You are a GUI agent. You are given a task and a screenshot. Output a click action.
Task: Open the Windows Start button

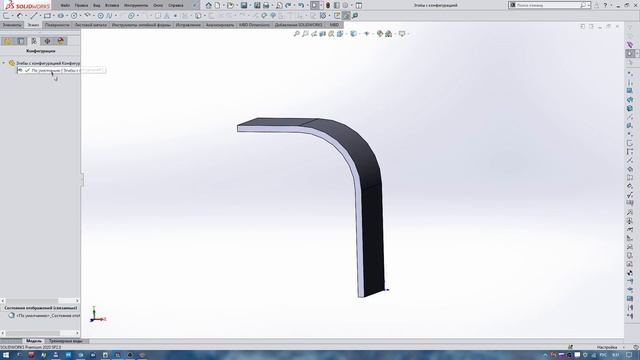click(6, 355)
